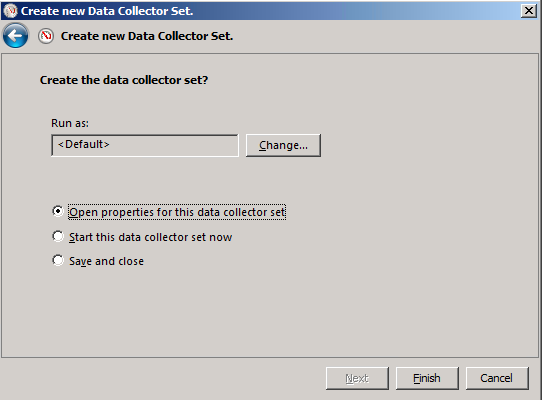Click the 'Start this data collector set now' label
Viewport: 542px width, 400px height.
pos(150,237)
